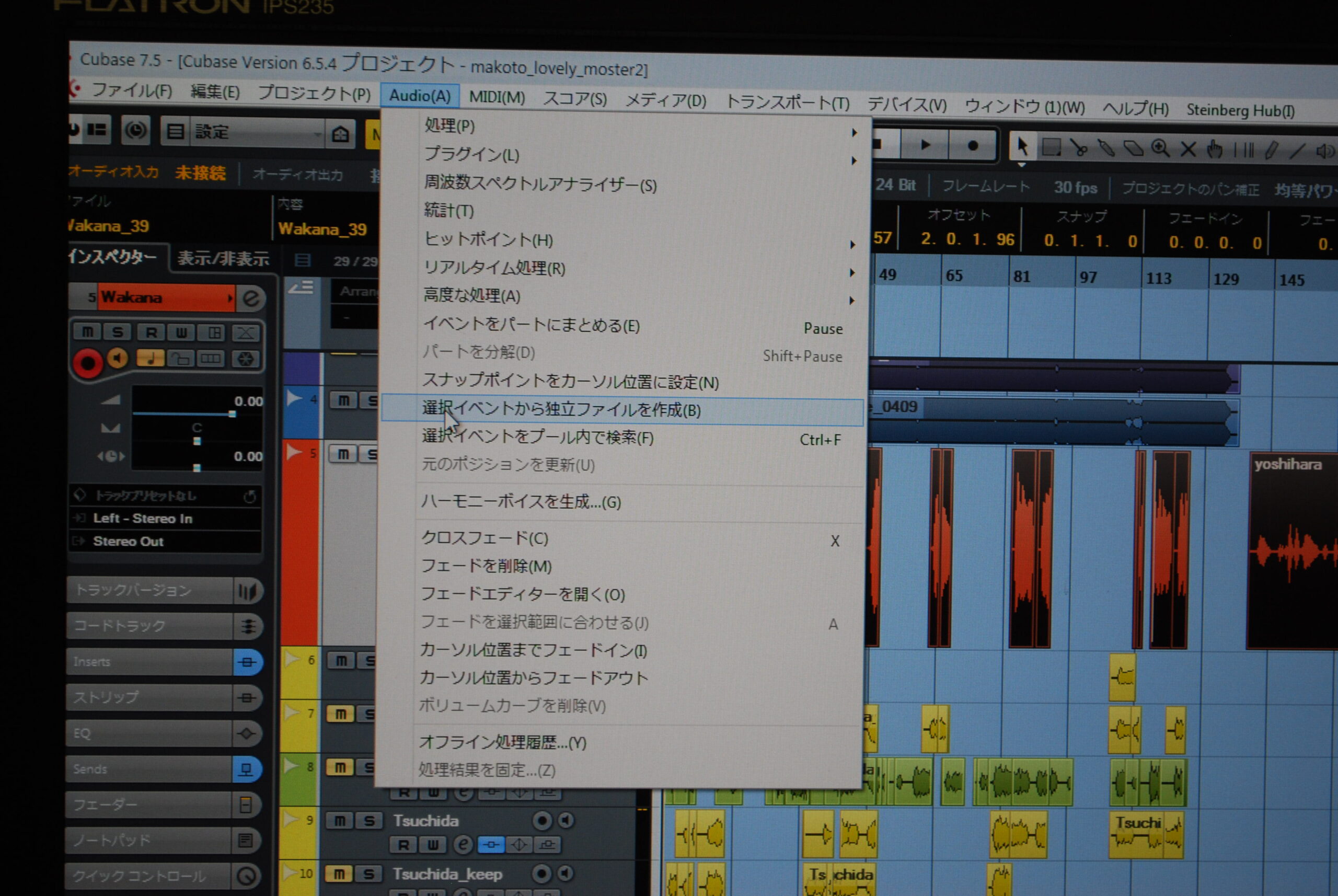Image resolution: width=1338 pixels, height=896 pixels.
Task: Open the MIDI(M) menu
Action: (497, 97)
